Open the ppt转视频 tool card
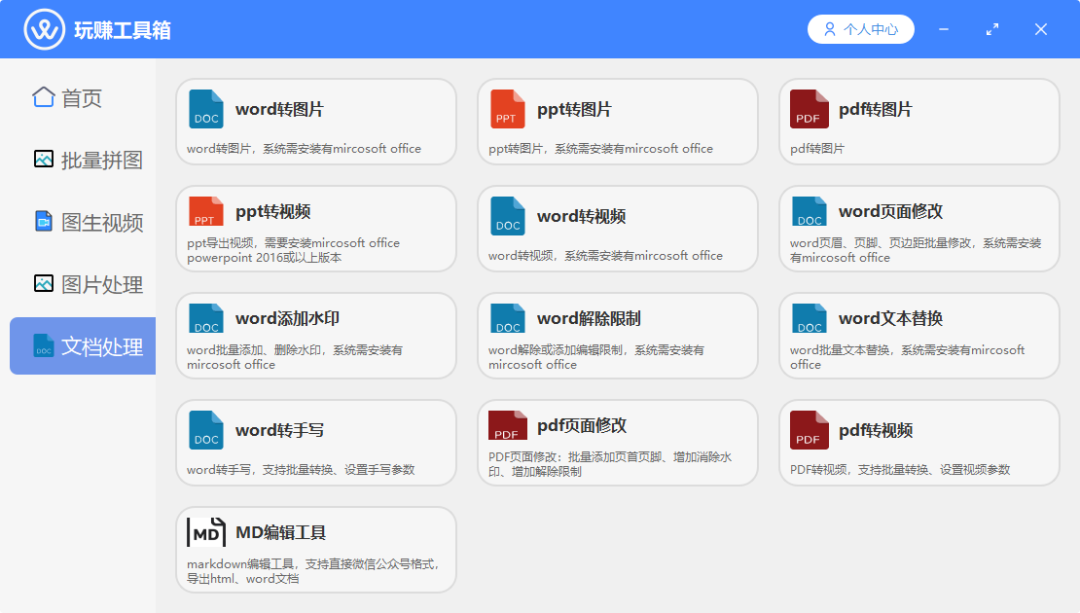The image size is (1080, 613). [x=317, y=228]
